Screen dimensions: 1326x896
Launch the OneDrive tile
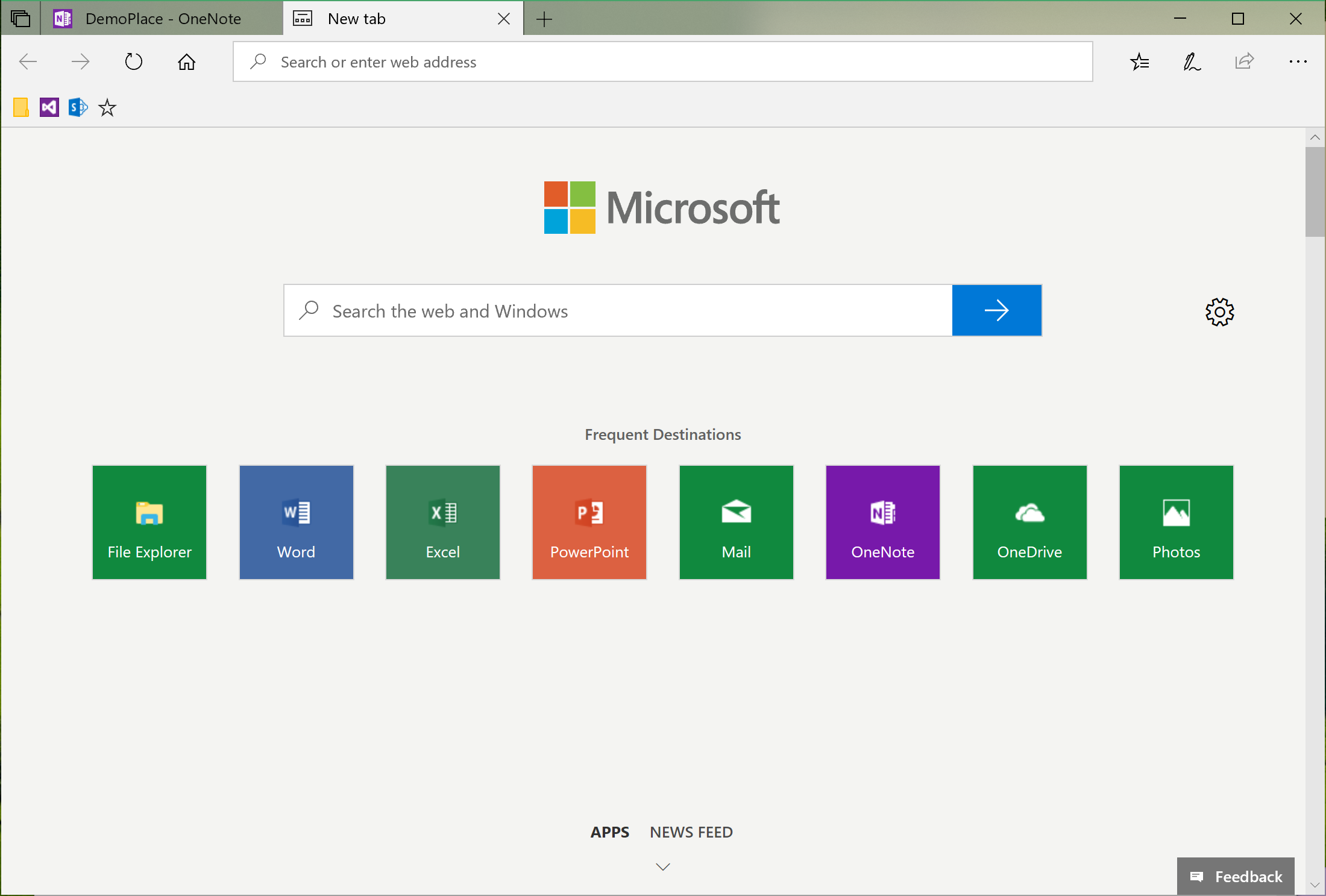tap(1029, 522)
